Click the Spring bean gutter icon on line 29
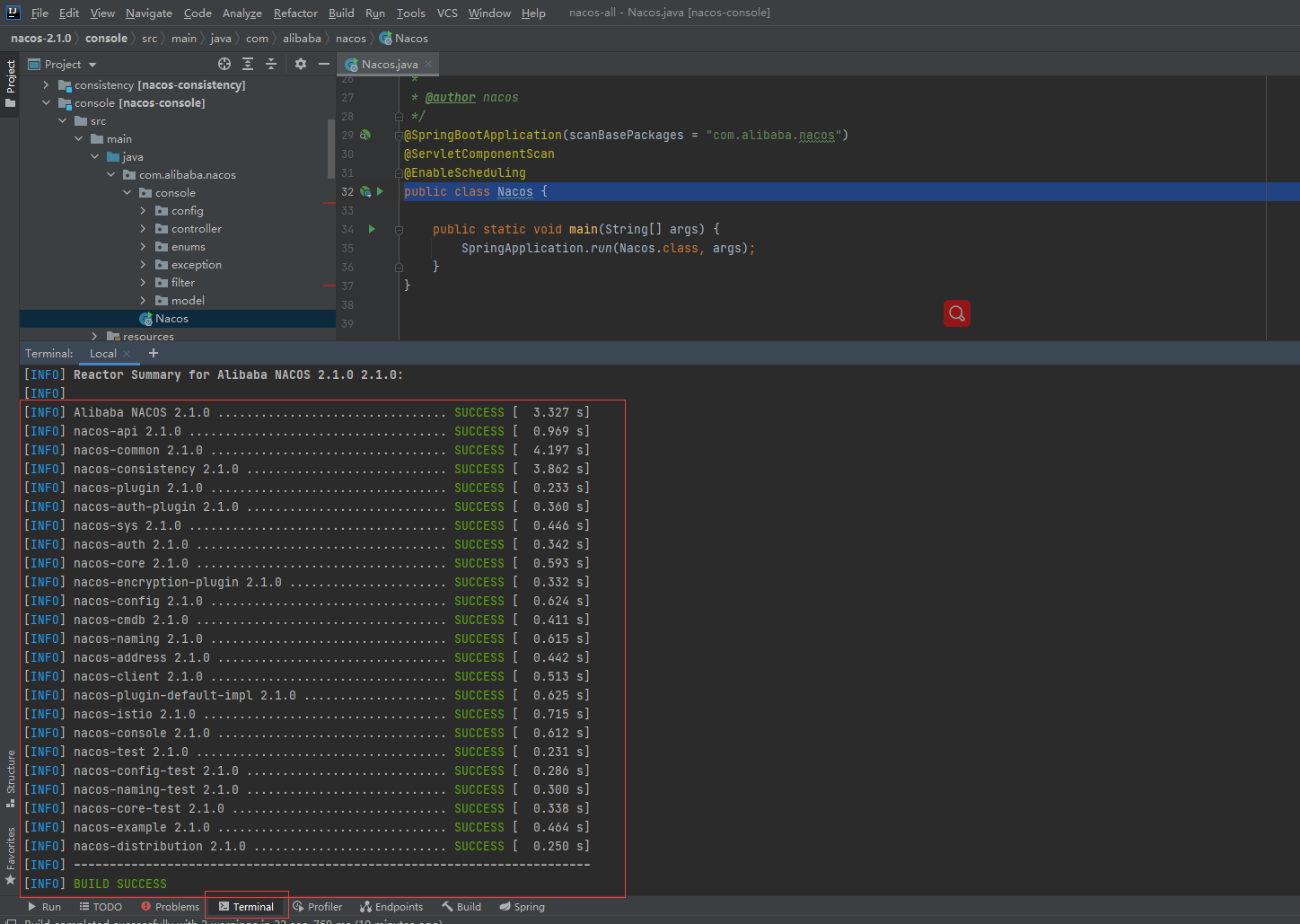 (365, 135)
